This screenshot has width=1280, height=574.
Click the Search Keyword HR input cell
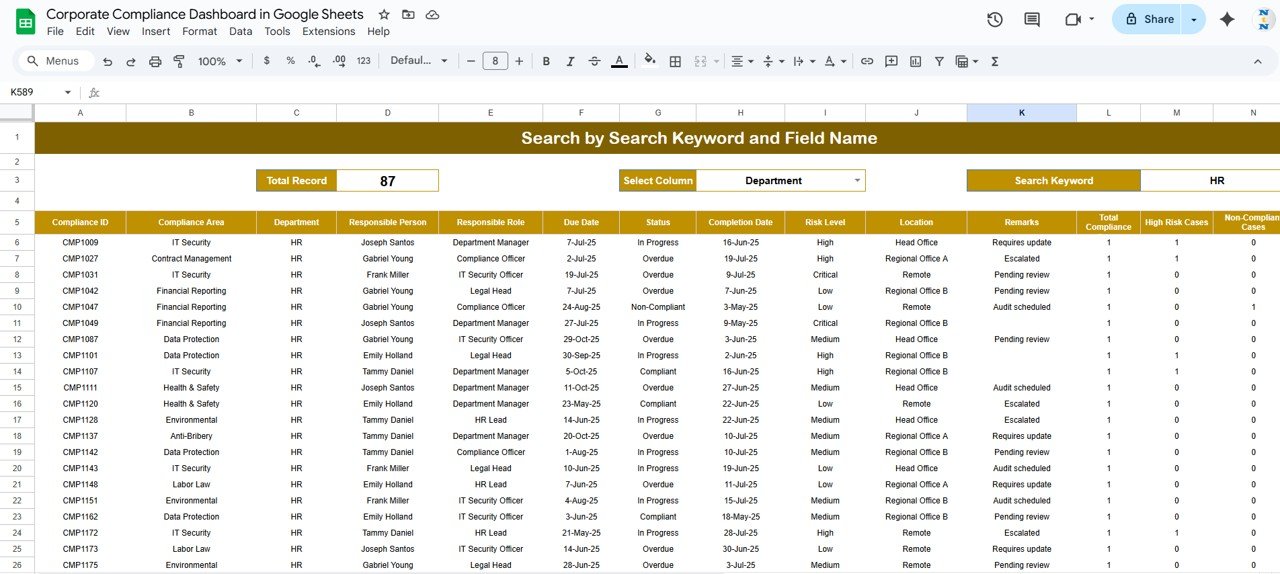(1215, 181)
